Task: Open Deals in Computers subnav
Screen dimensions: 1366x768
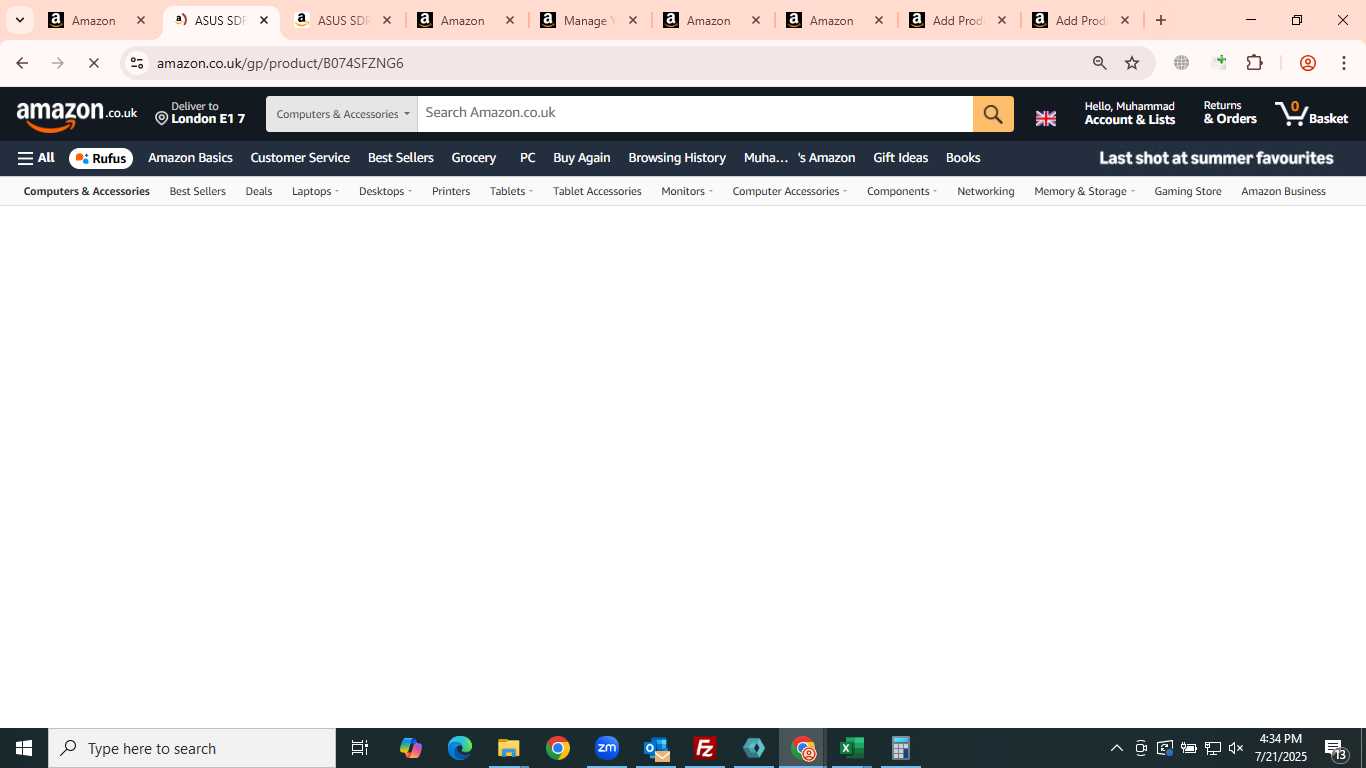Action: [x=259, y=191]
